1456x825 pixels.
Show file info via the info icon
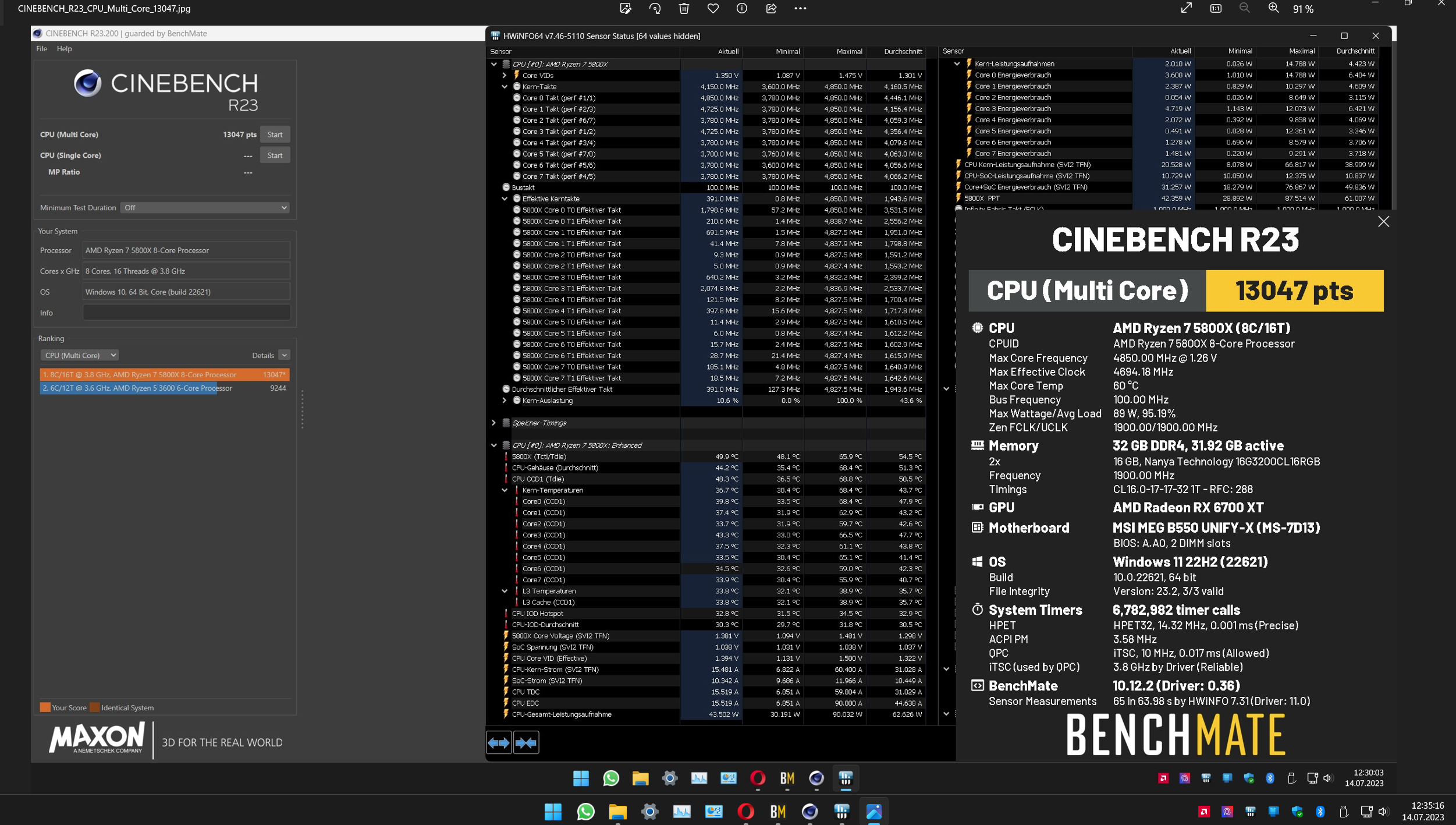coord(741,8)
